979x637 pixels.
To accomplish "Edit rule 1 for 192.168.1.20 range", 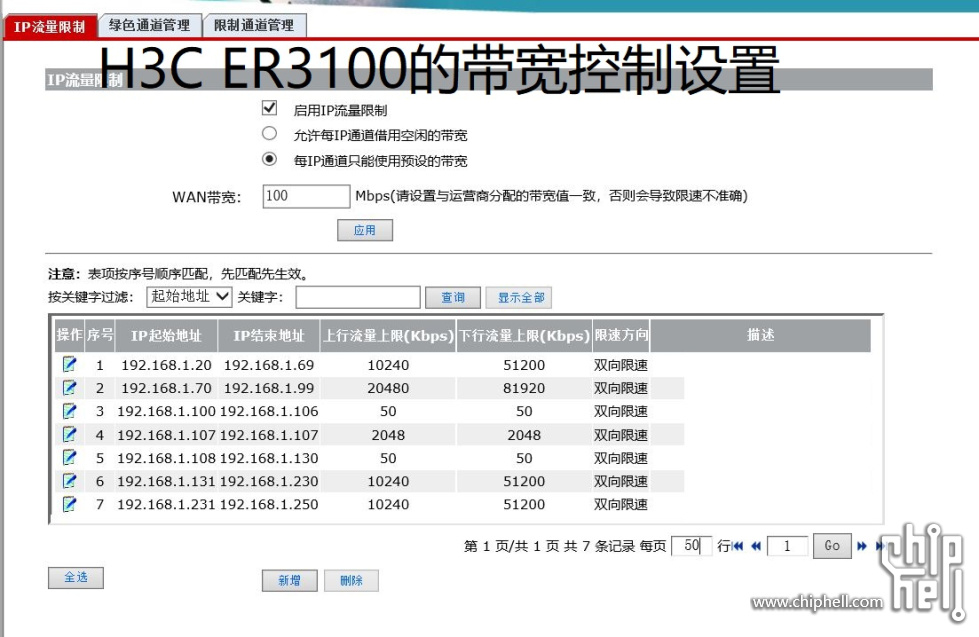I will pos(69,364).
